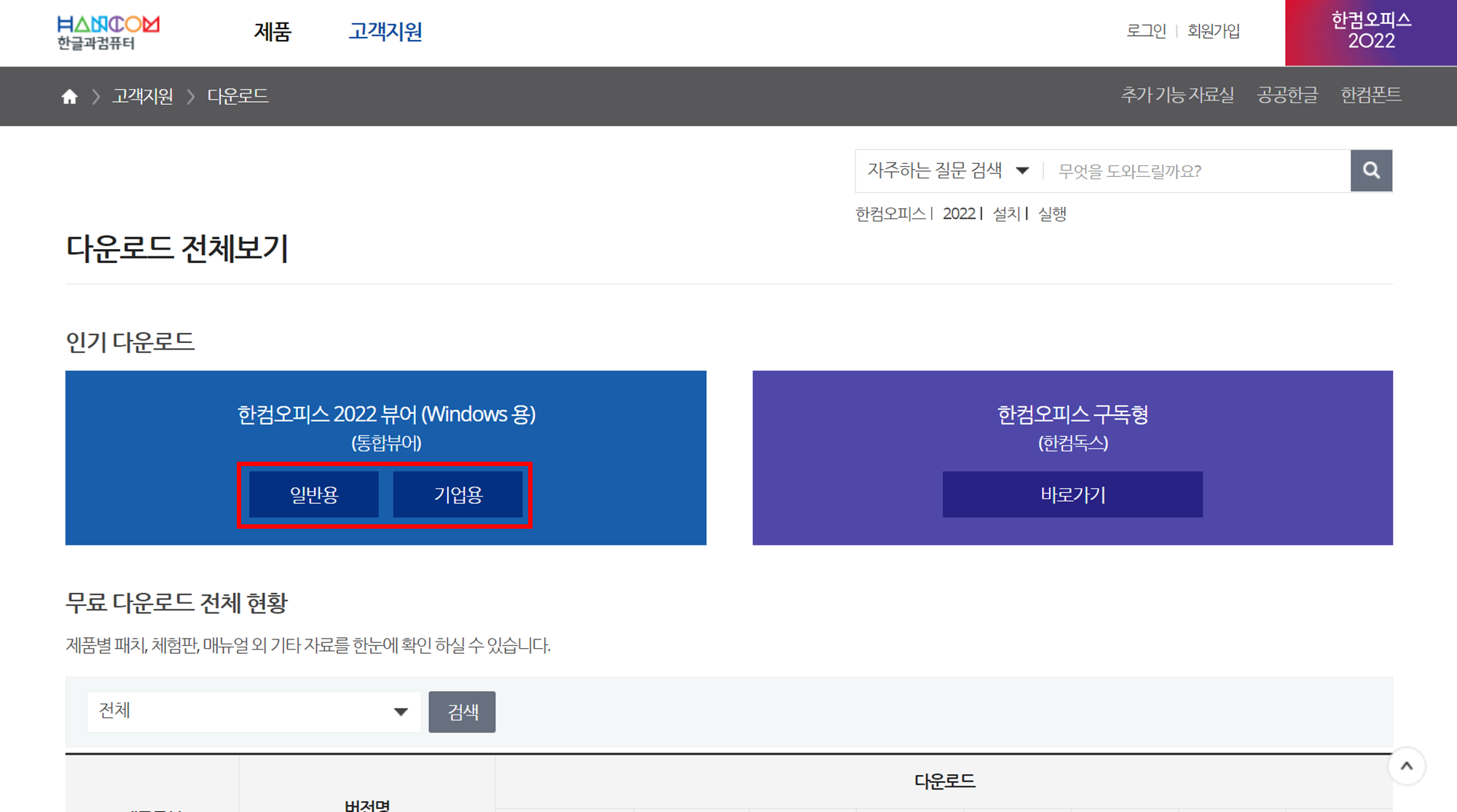Click the 설치 keyword link
The height and width of the screenshot is (812, 1457).
tap(1007, 213)
